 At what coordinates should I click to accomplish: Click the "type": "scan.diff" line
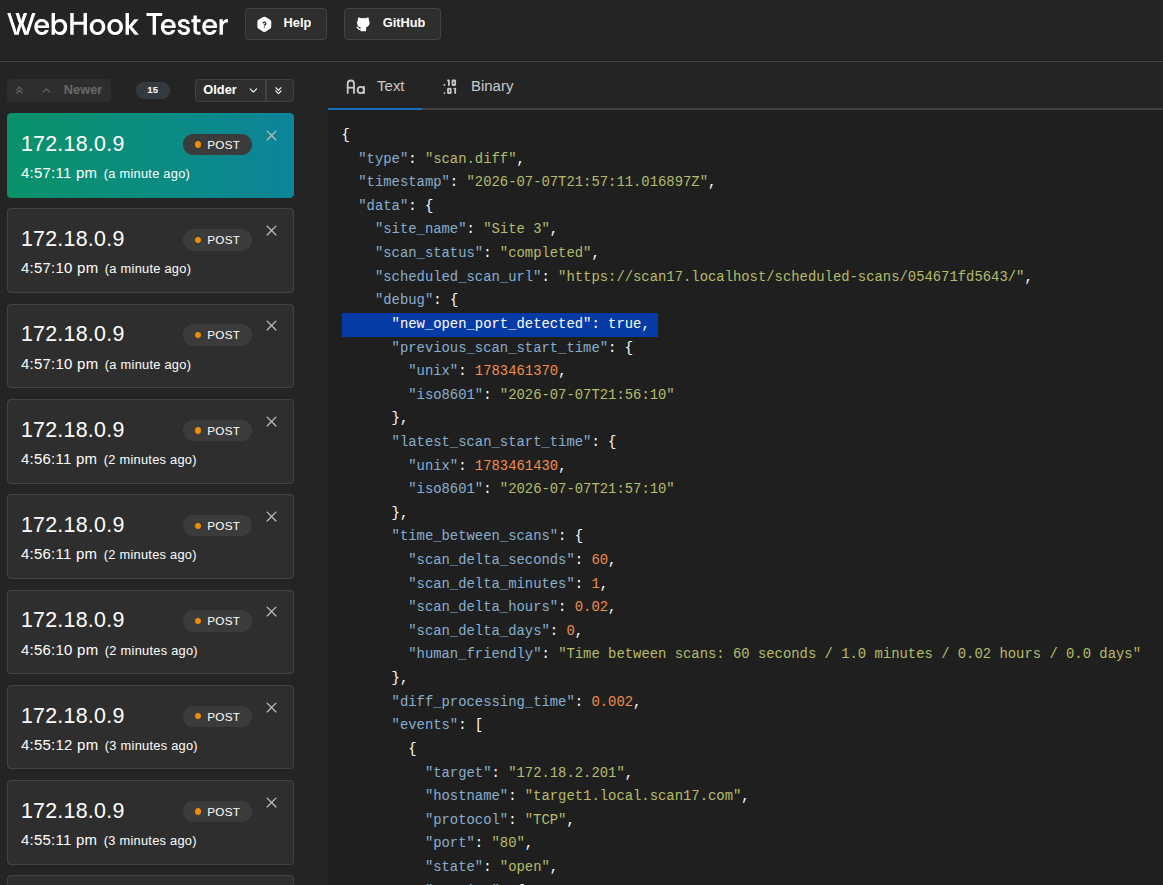pos(441,158)
